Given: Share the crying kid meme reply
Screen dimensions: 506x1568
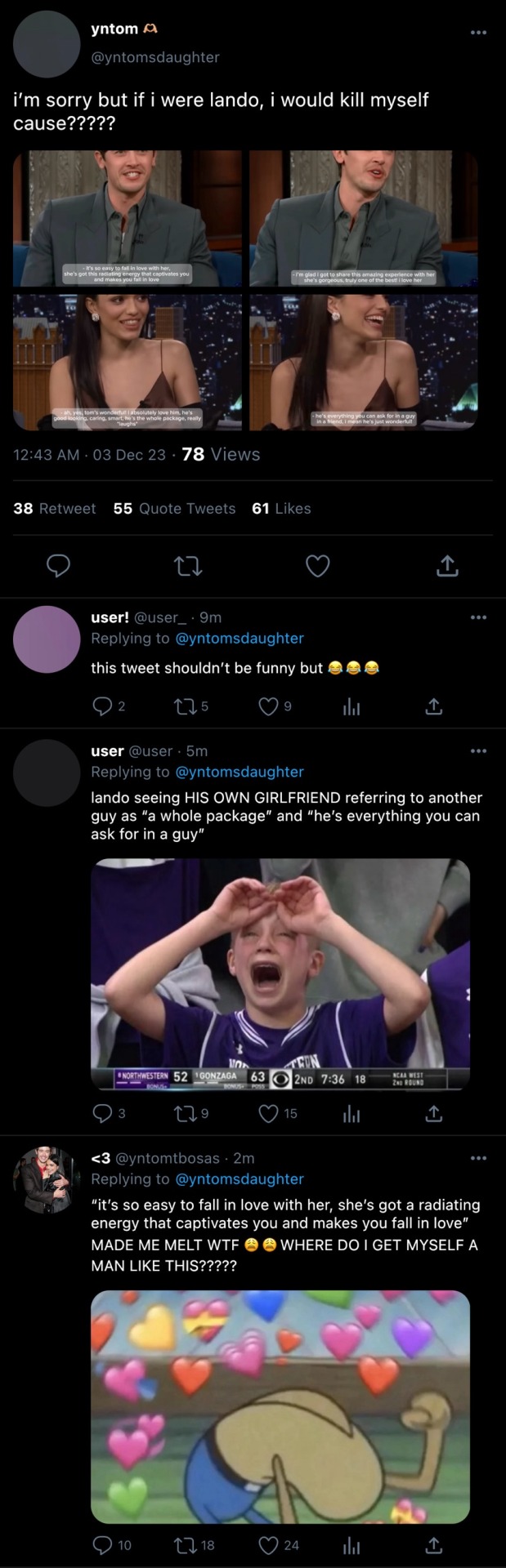Looking at the screenshot, I should (434, 1113).
